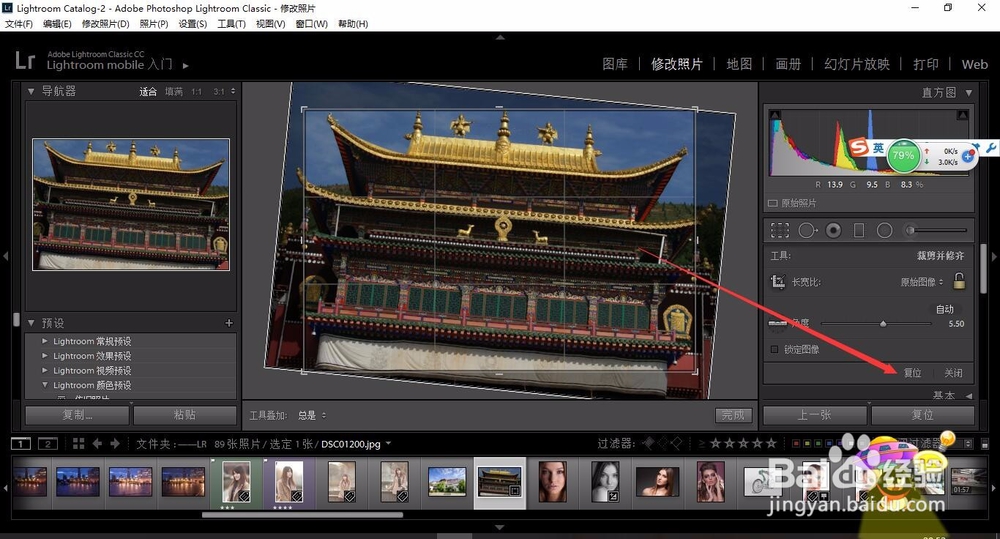This screenshot has width=1000, height=539.
Task: Click the 完成 button under the photo
Action: (x=733, y=415)
